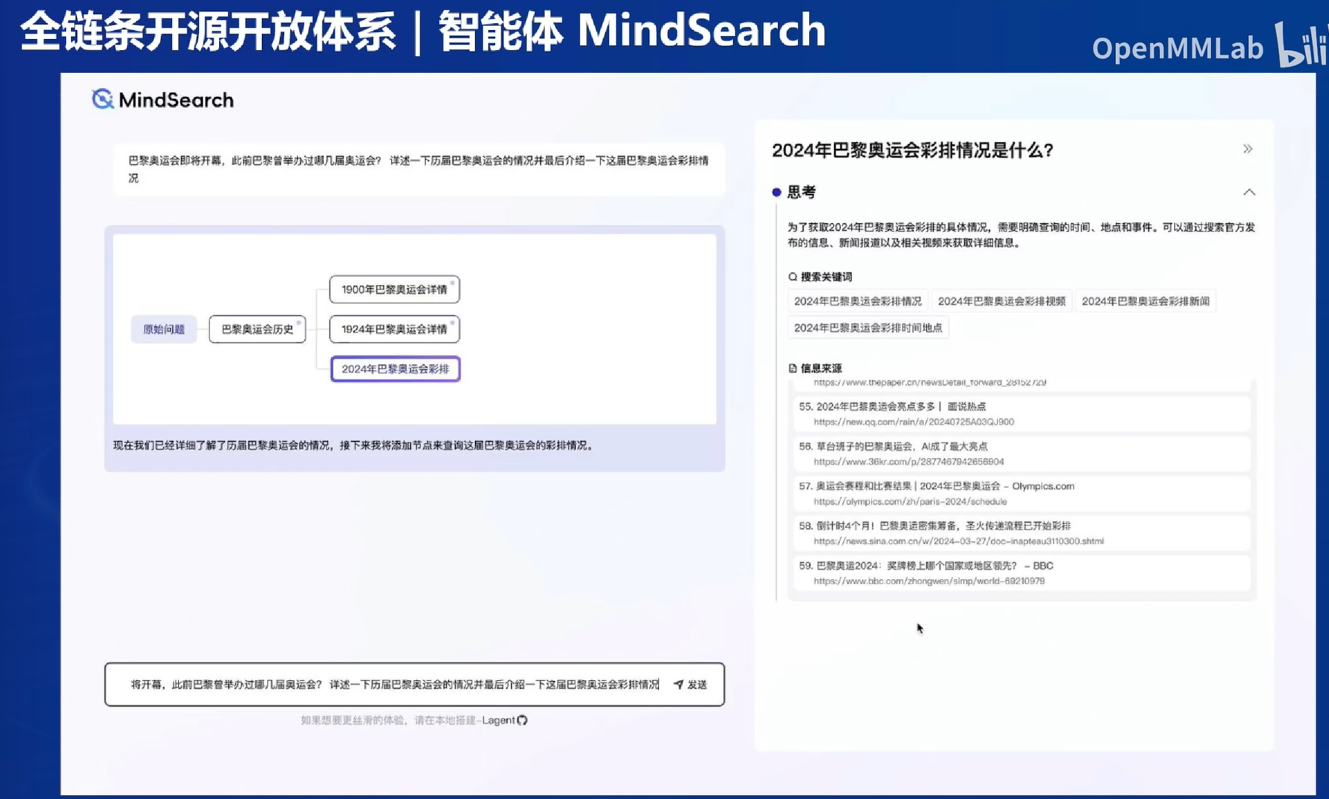1329x799 pixels.
Task: Click the send arrow icon
Action: pyautogui.click(x=678, y=685)
